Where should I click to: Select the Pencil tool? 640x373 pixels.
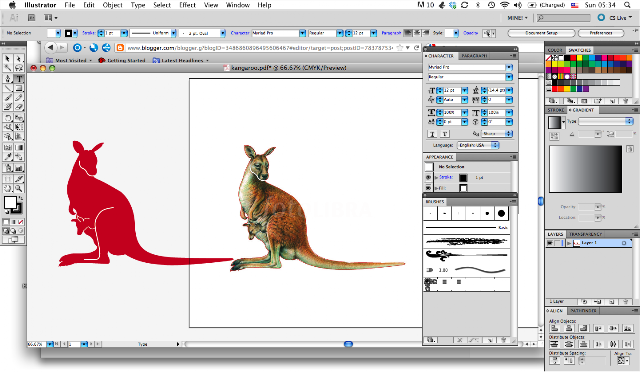click(19, 98)
